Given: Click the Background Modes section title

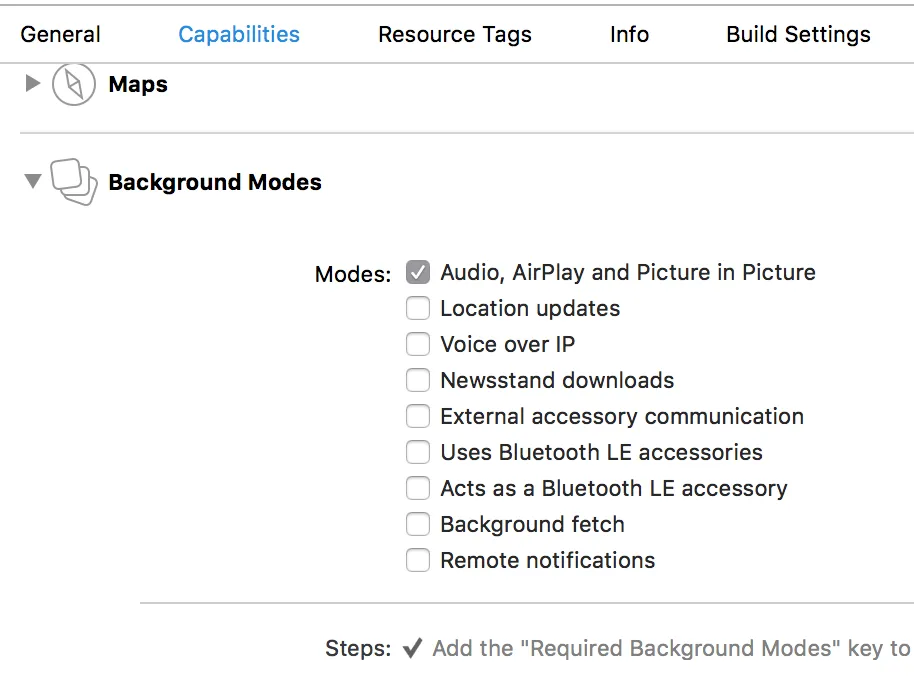Looking at the screenshot, I should click(x=215, y=182).
